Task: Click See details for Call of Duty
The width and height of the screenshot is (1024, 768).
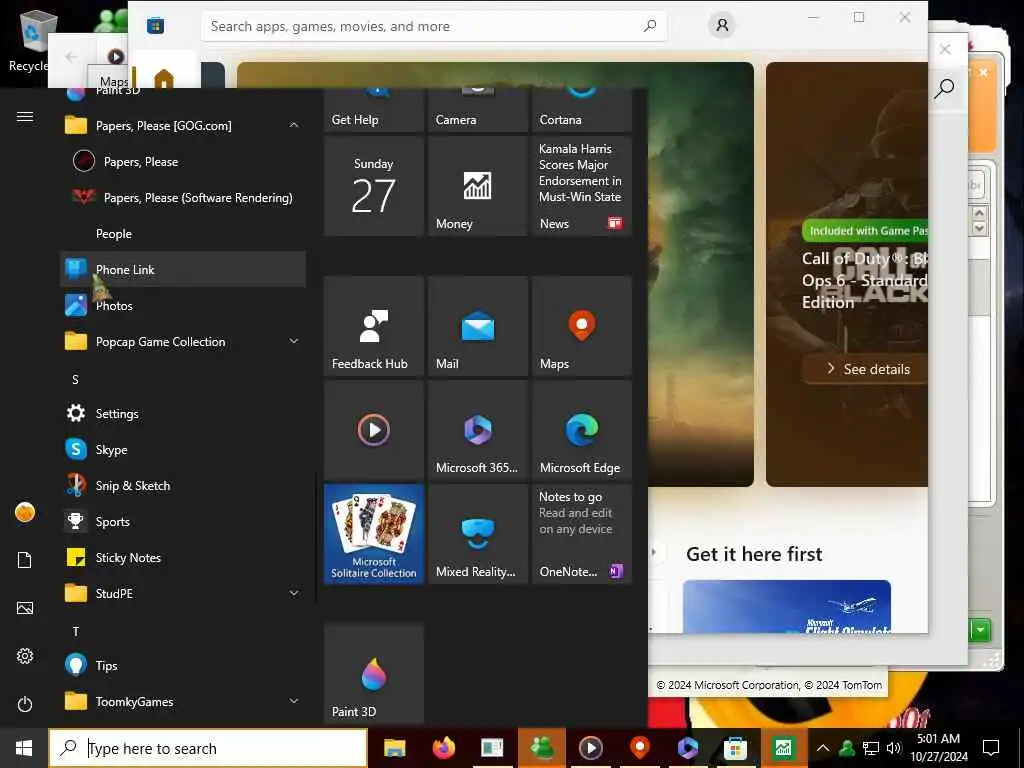Action: tap(867, 369)
